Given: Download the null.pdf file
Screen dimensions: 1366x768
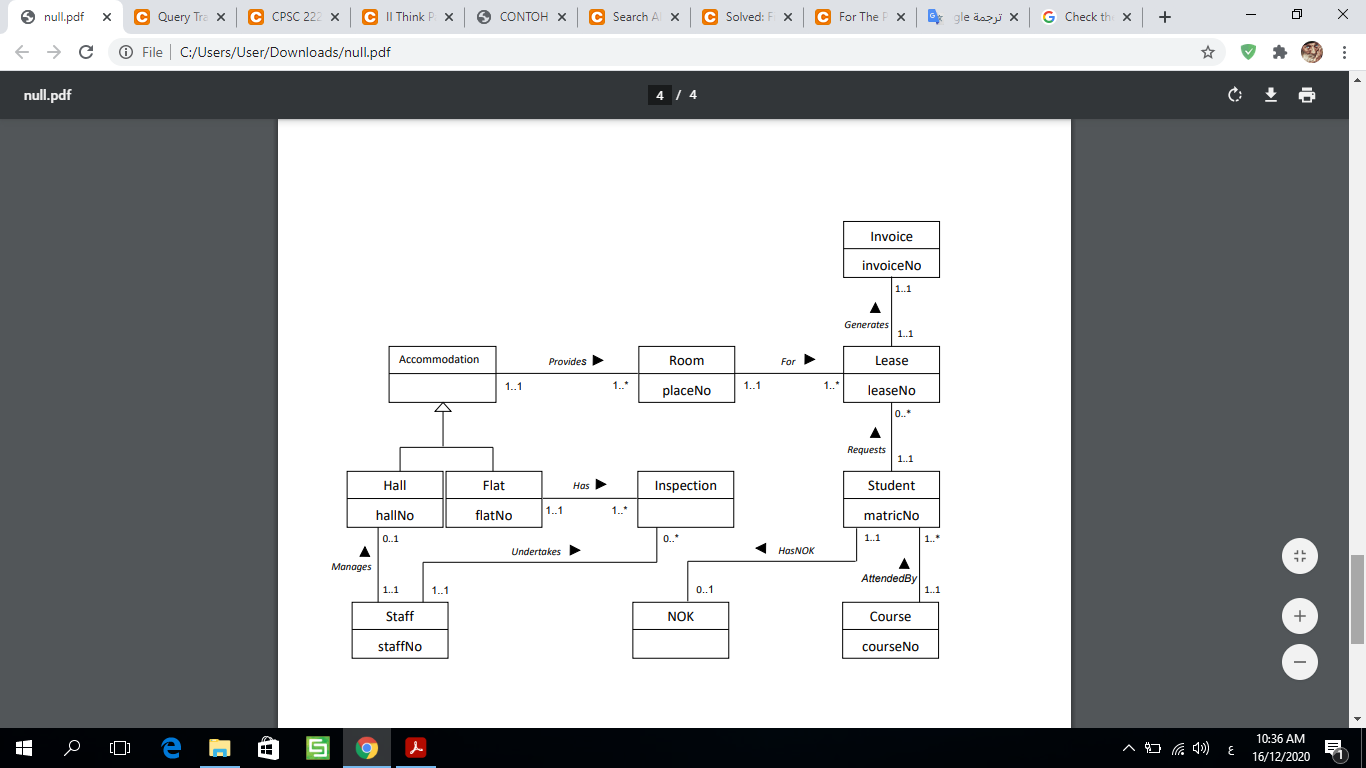Looking at the screenshot, I should click(x=1270, y=94).
